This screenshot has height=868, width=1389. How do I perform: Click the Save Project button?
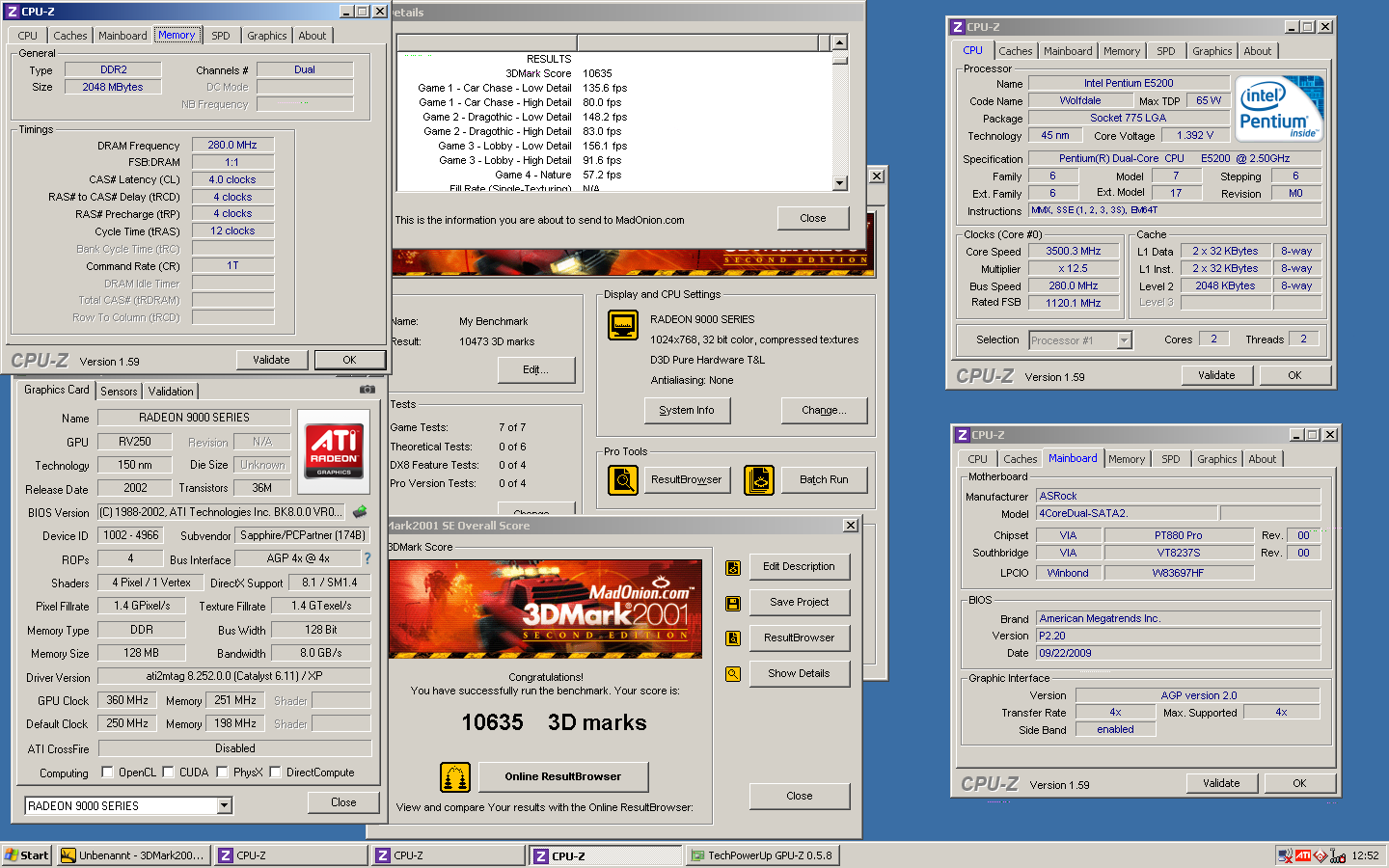click(799, 602)
